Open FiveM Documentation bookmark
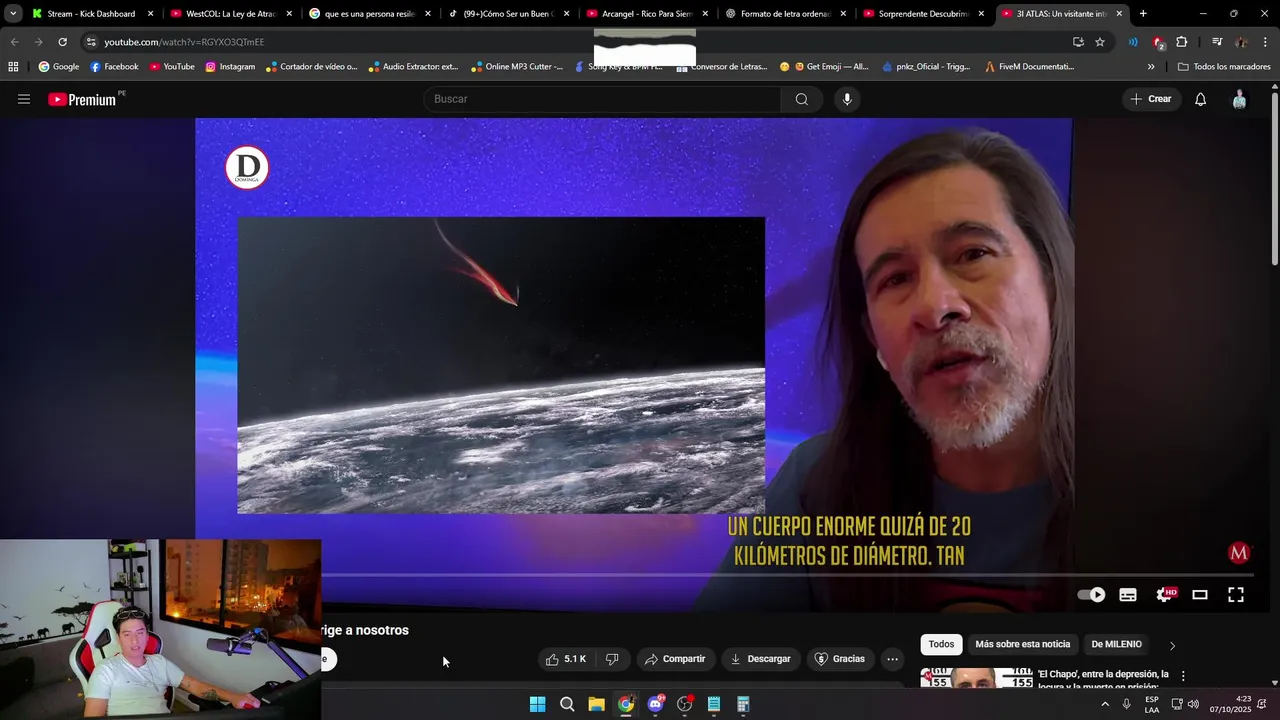Image resolution: width=1280 pixels, height=720 pixels. click(x=1029, y=67)
